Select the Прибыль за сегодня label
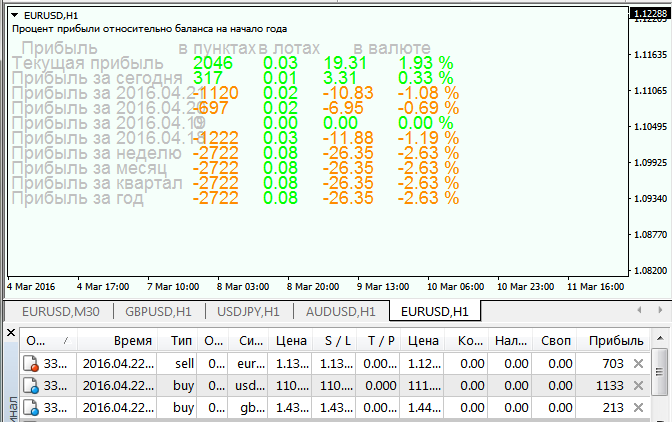The image size is (672, 422). [x=97, y=78]
